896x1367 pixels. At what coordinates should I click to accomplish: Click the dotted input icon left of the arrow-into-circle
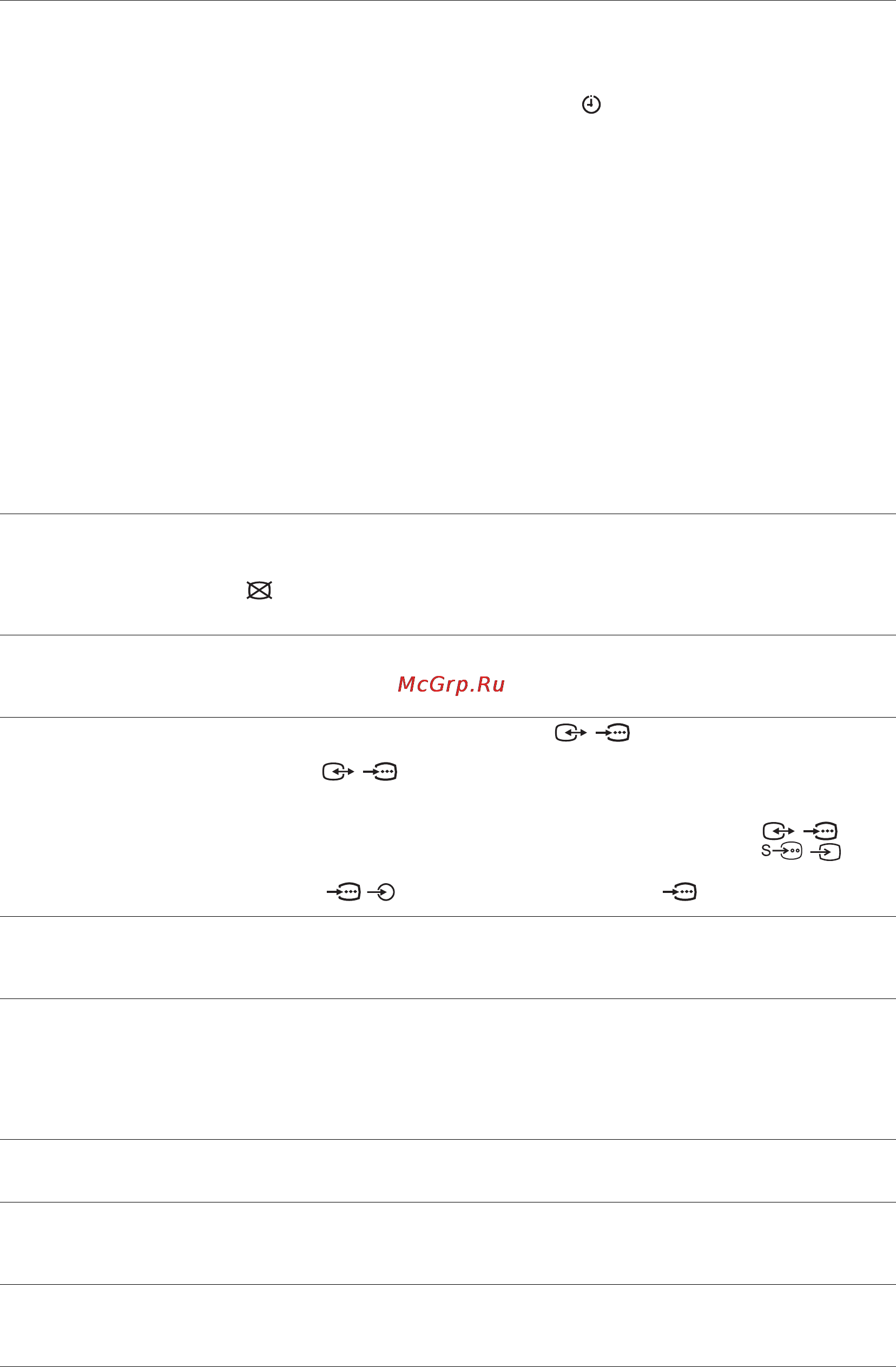pyautogui.click(x=344, y=892)
